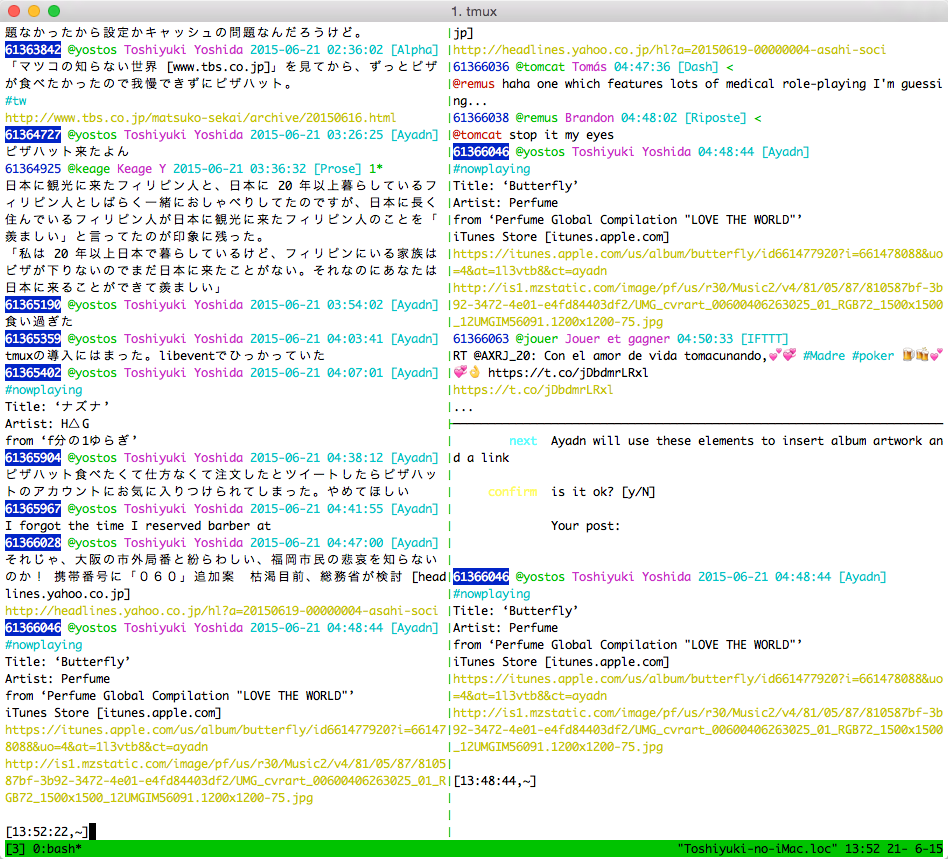Click the green zoom window button
This screenshot has height=859, width=948.
coord(53,11)
